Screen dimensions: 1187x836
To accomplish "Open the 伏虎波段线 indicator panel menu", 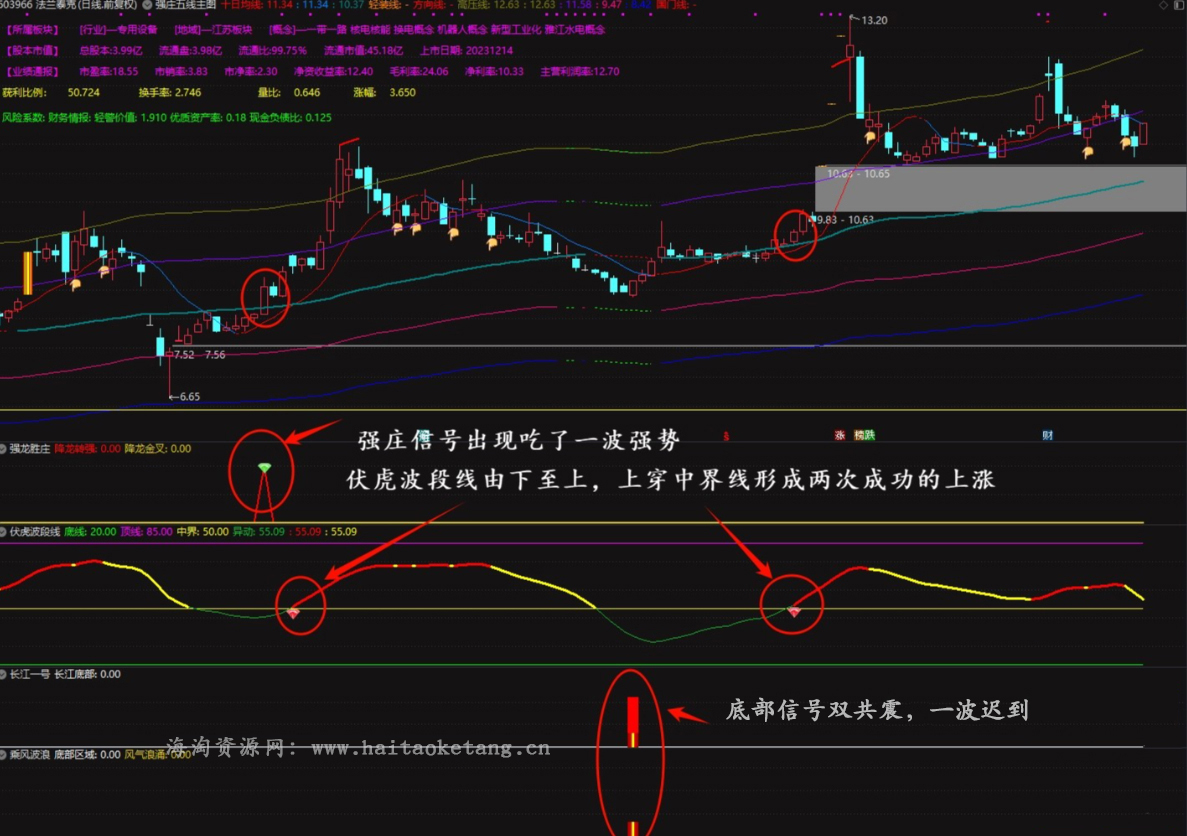I will (4, 532).
